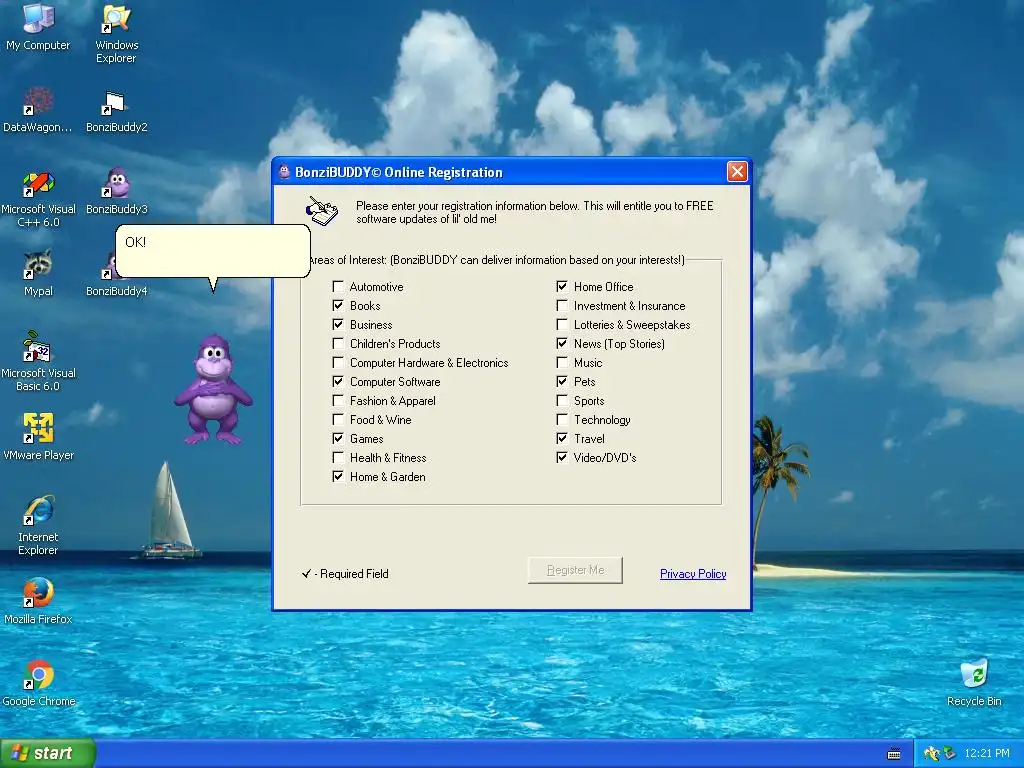The width and height of the screenshot is (1024, 768).
Task: Select the Microsoft Visual Basic 6.0 icon
Action: tap(38, 361)
